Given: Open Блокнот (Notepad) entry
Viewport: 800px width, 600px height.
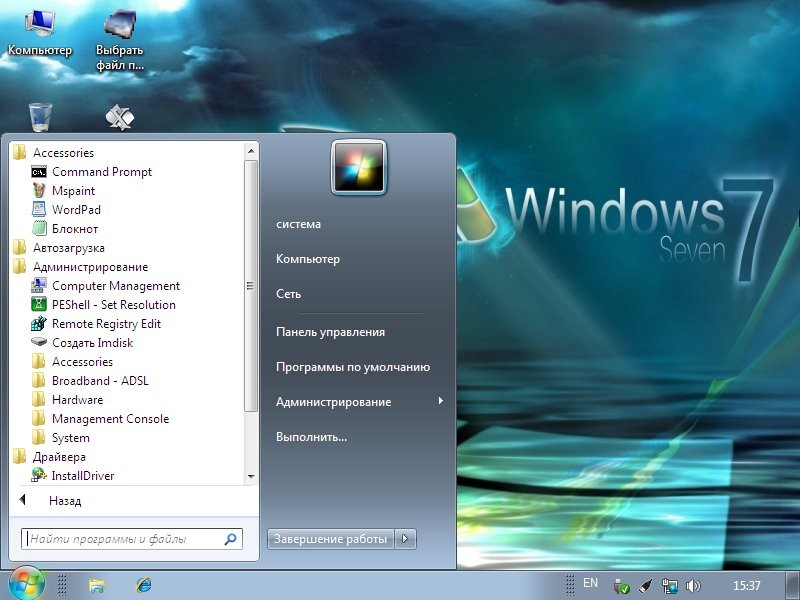Looking at the screenshot, I should 65,229.
